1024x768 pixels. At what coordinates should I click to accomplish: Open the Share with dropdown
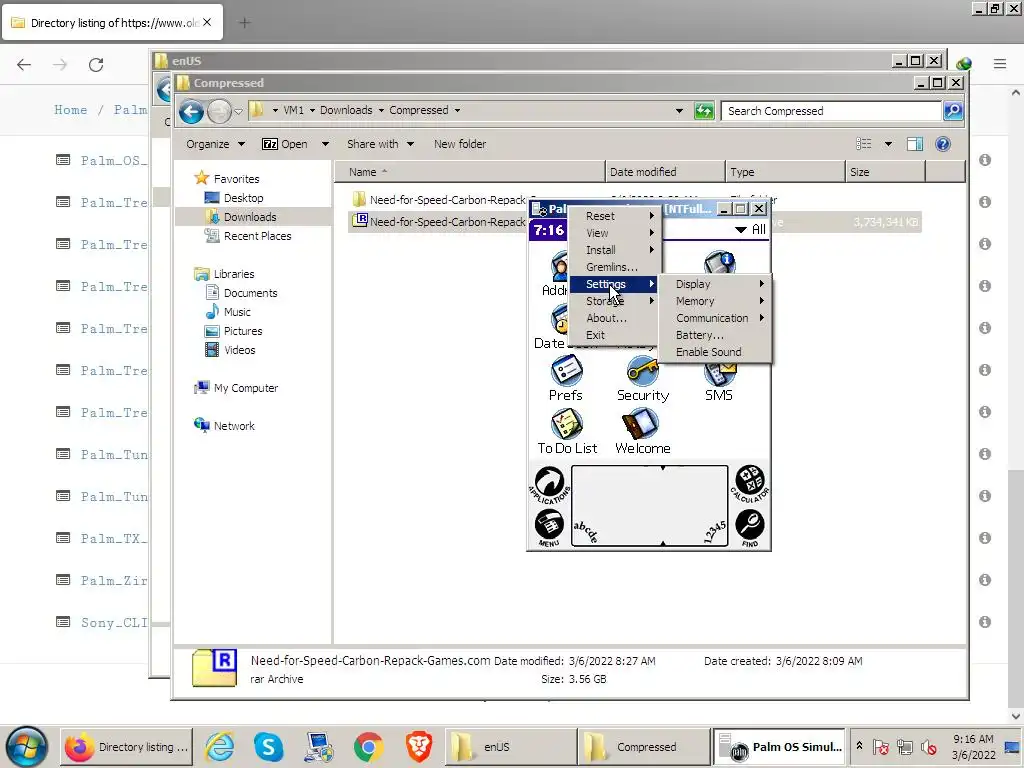380,144
